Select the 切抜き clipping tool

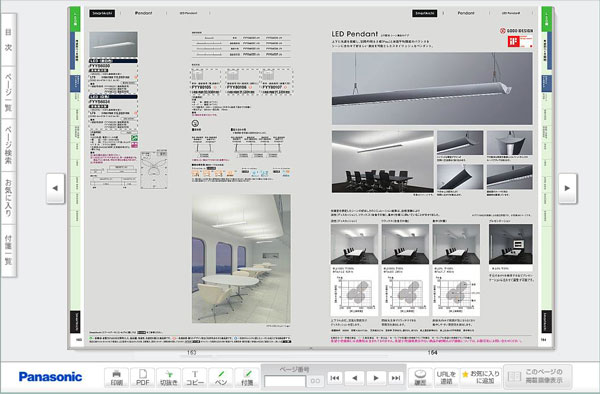pyautogui.click(x=169, y=378)
